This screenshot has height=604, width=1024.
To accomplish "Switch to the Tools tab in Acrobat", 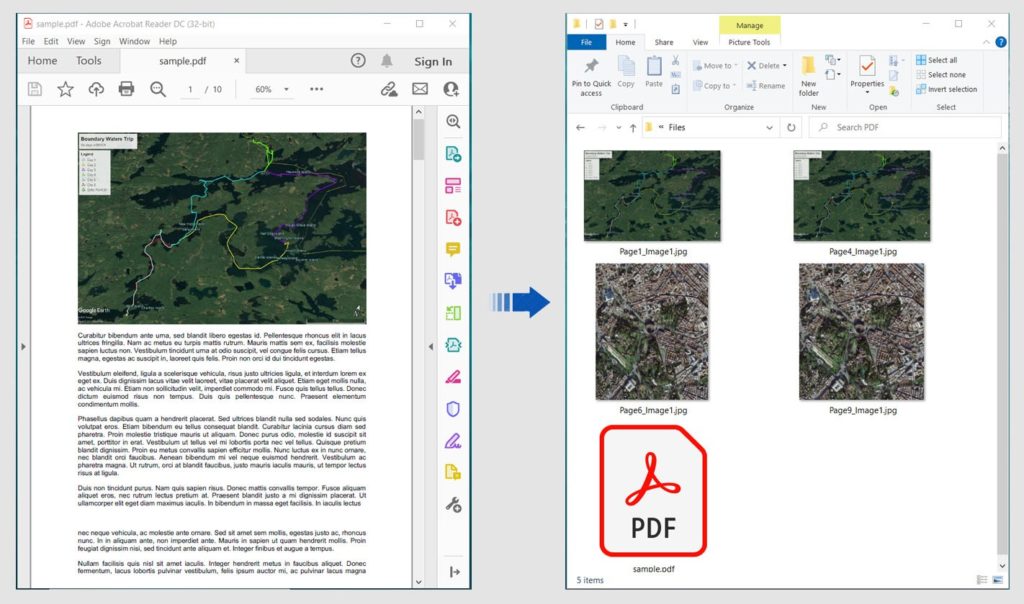I will point(90,60).
